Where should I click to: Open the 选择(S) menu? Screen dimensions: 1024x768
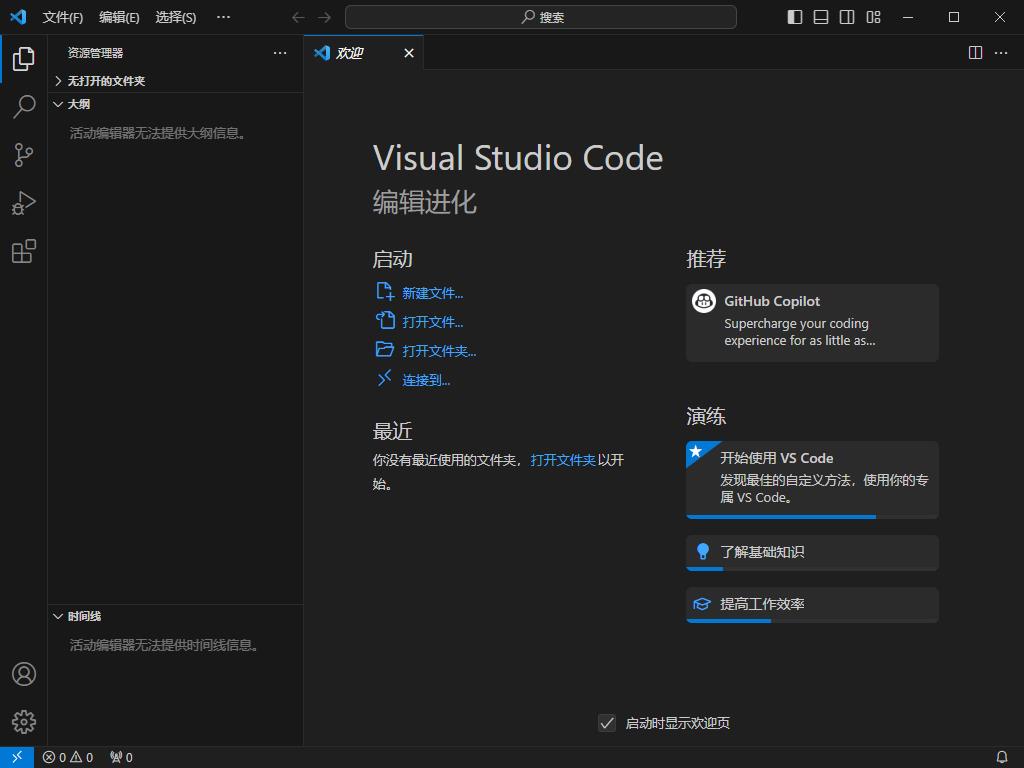click(x=176, y=17)
